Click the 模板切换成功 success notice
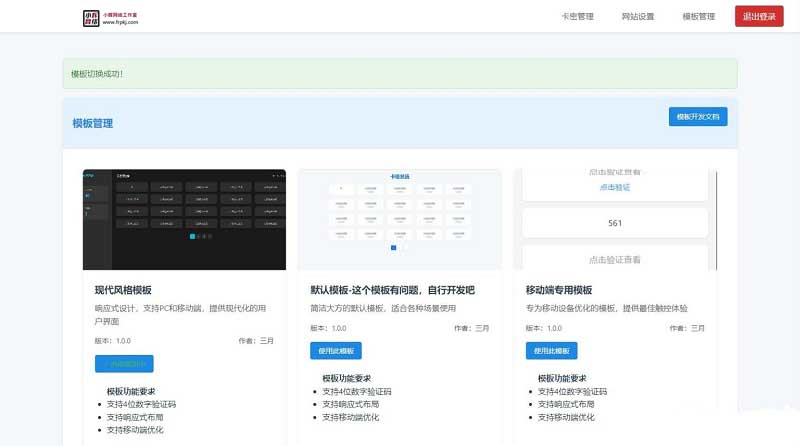Viewport: 800px width, 446px height. (x=400, y=74)
